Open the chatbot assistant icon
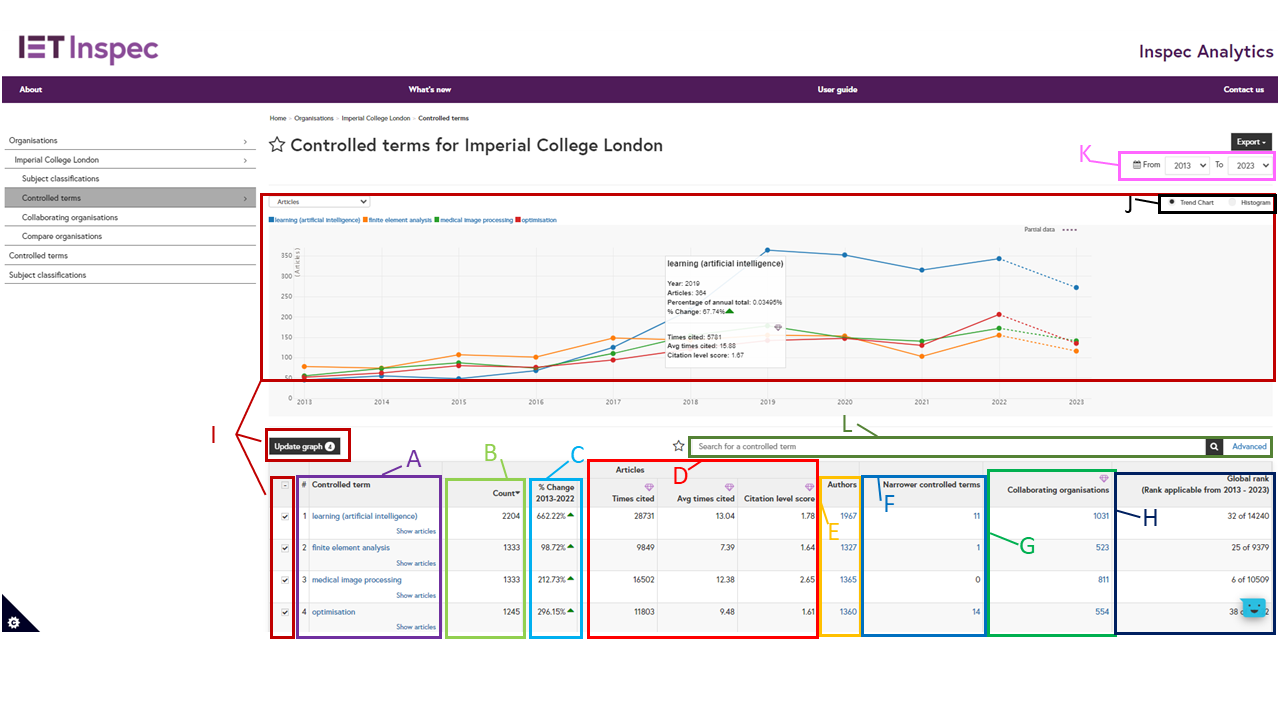This screenshot has width=1280, height=720. (x=1253, y=608)
